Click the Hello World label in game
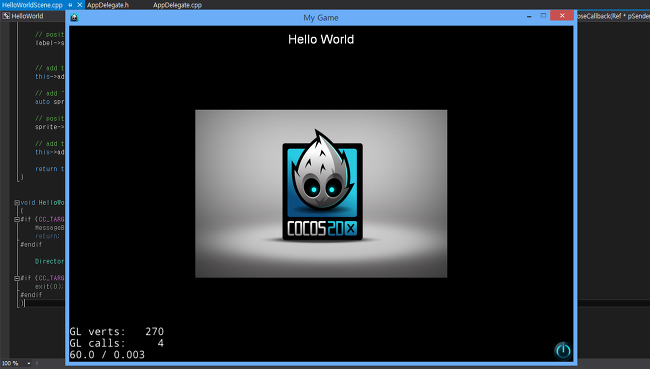650x369 pixels. click(x=321, y=39)
